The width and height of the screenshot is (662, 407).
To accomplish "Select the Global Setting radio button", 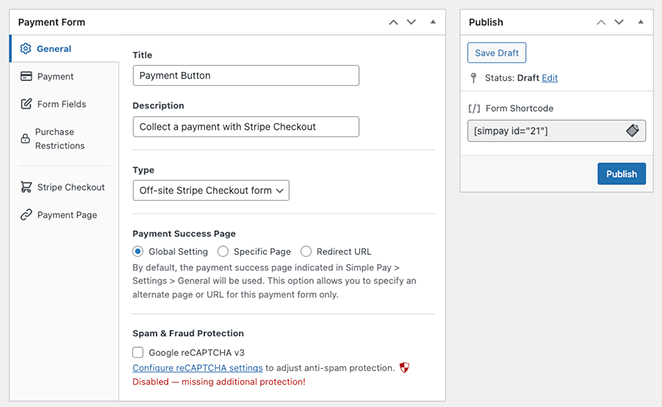I will point(138,251).
